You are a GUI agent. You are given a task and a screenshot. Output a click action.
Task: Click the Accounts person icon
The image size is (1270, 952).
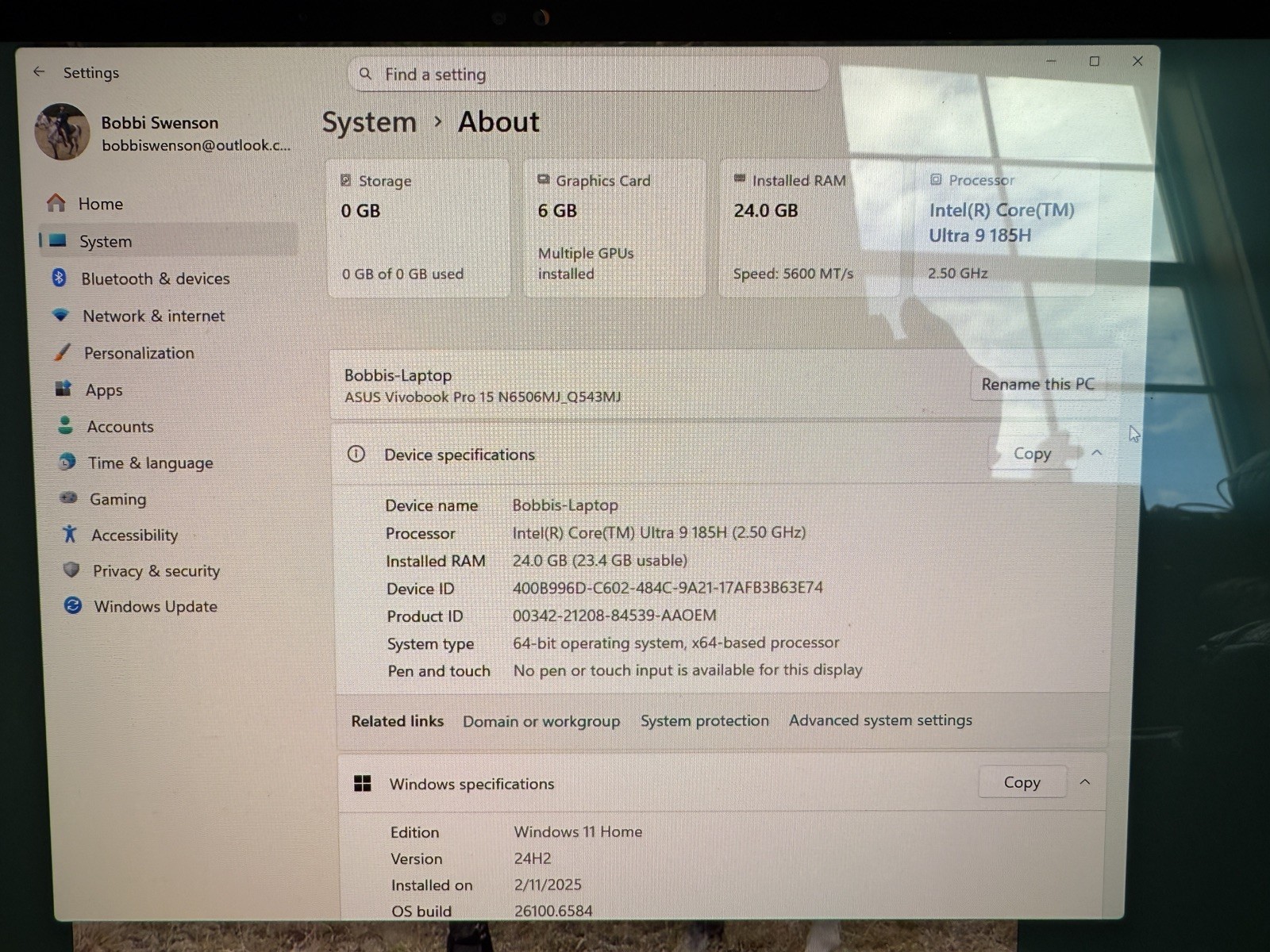pos(65,425)
